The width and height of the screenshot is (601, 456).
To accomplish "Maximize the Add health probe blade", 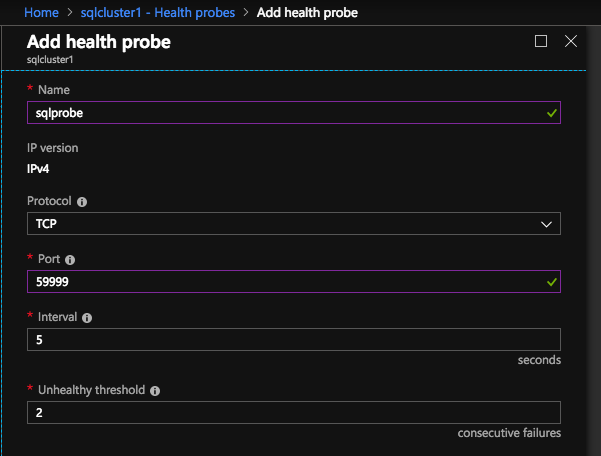I will [x=541, y=41].
